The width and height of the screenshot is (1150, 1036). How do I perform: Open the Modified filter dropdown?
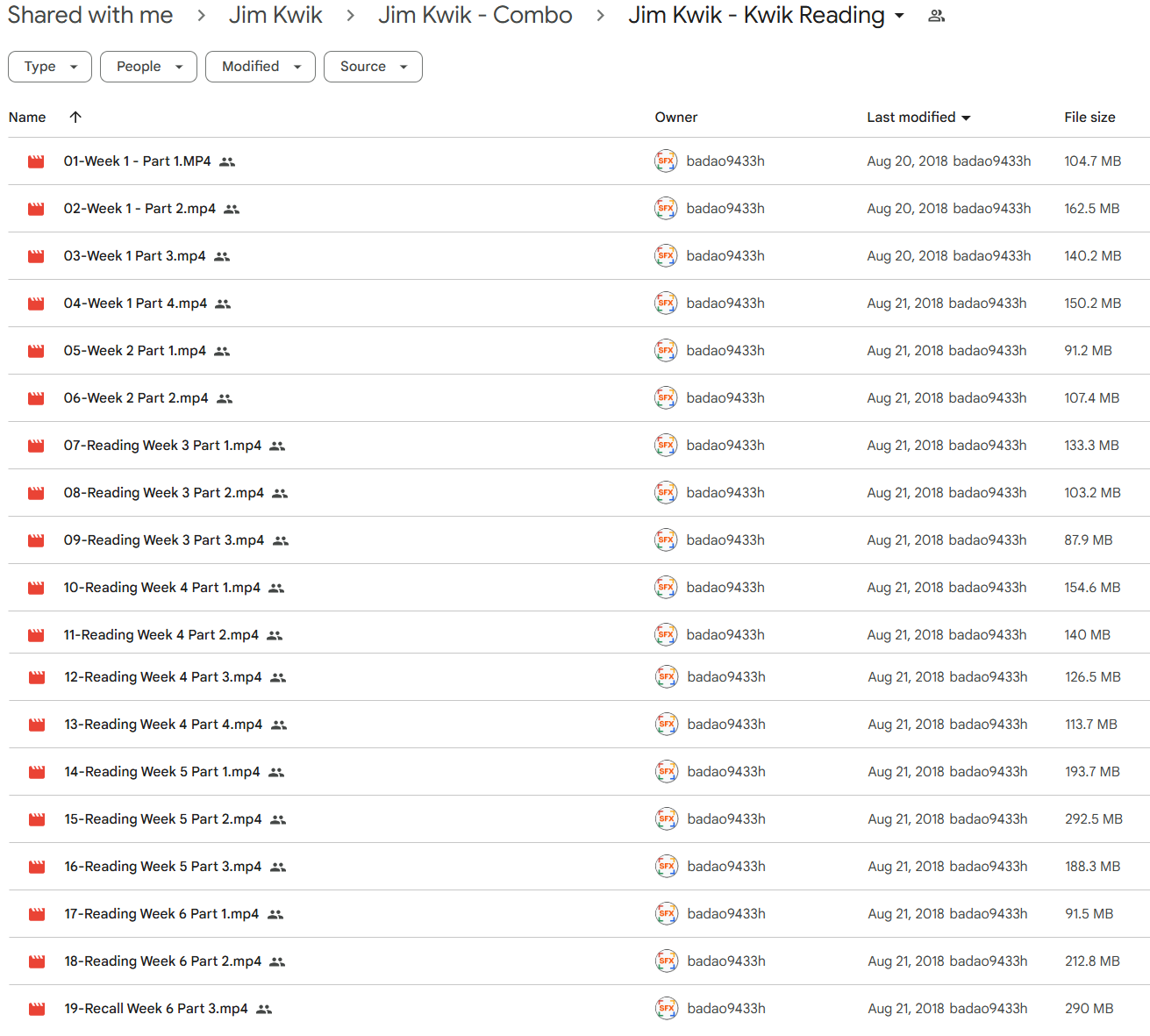tap(261, 67)
